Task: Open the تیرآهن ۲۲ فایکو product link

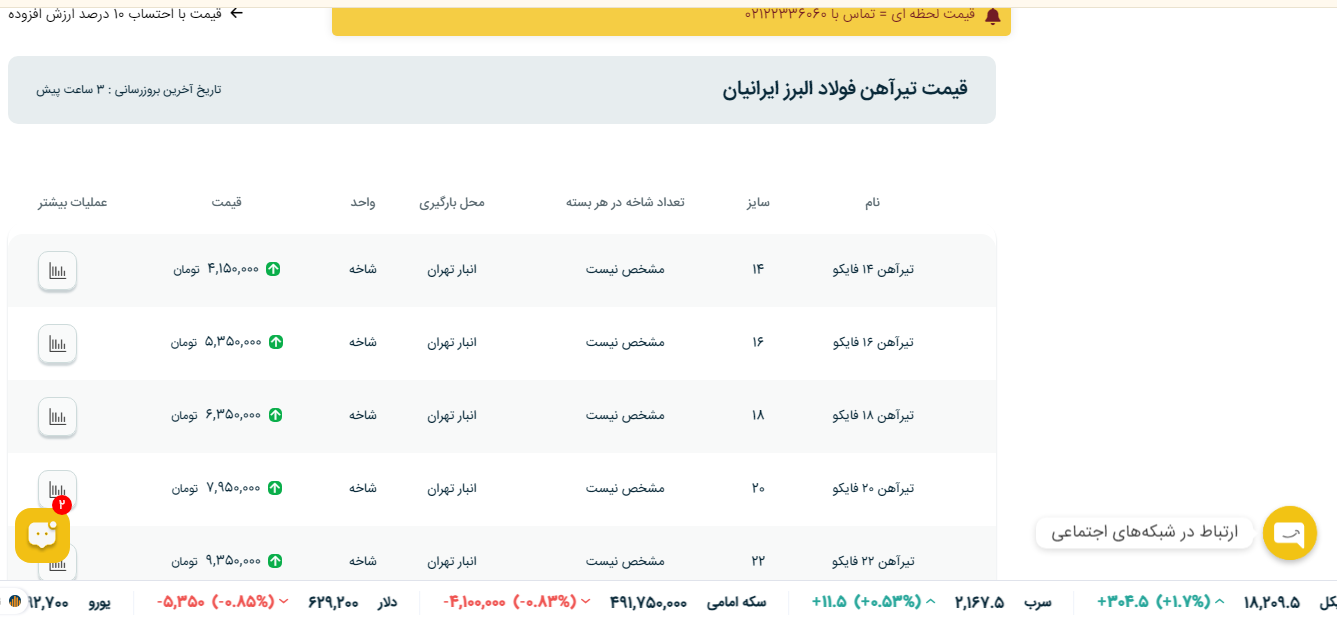Action: (x=873, y=561)
